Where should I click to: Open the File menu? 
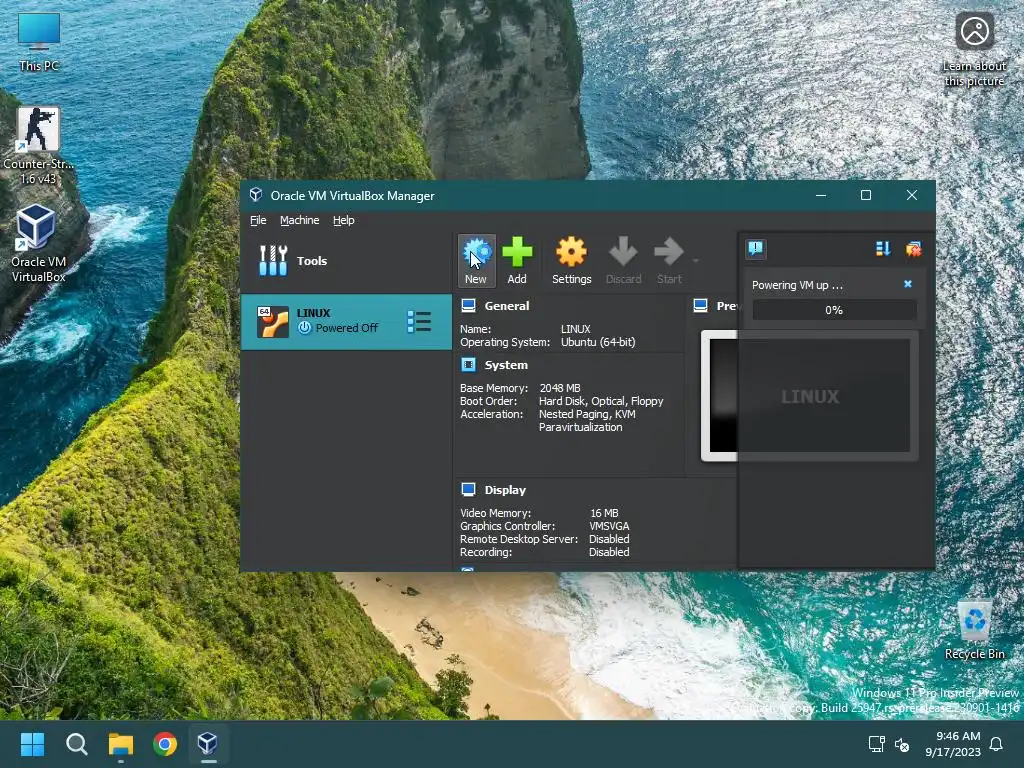[258, 220]
